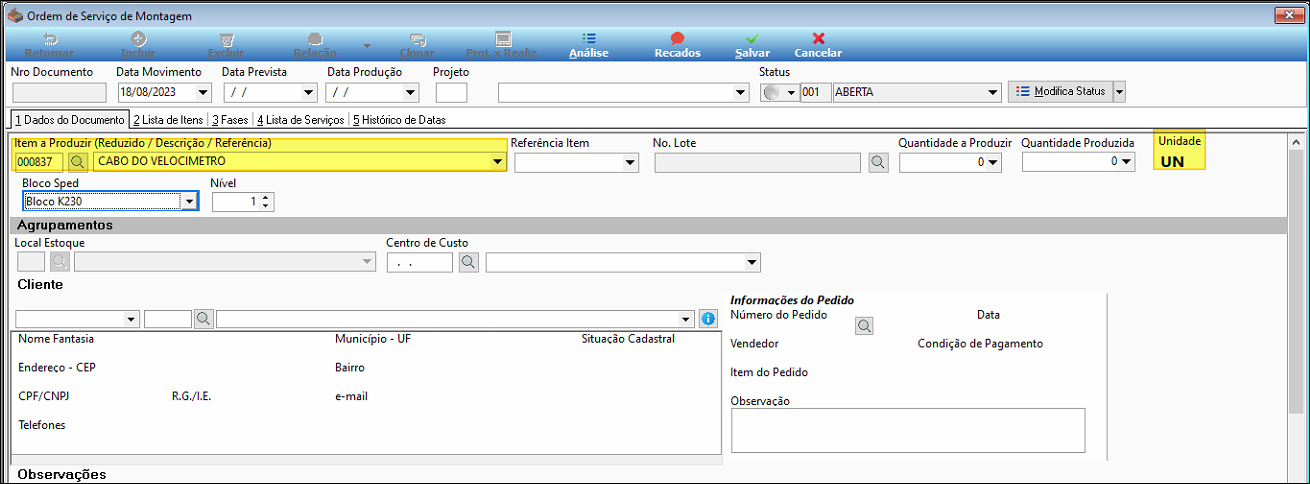Viewport: 1310px width, 484px height.
Task: Cancel with the Cancelar button
Action: [818, 45]
